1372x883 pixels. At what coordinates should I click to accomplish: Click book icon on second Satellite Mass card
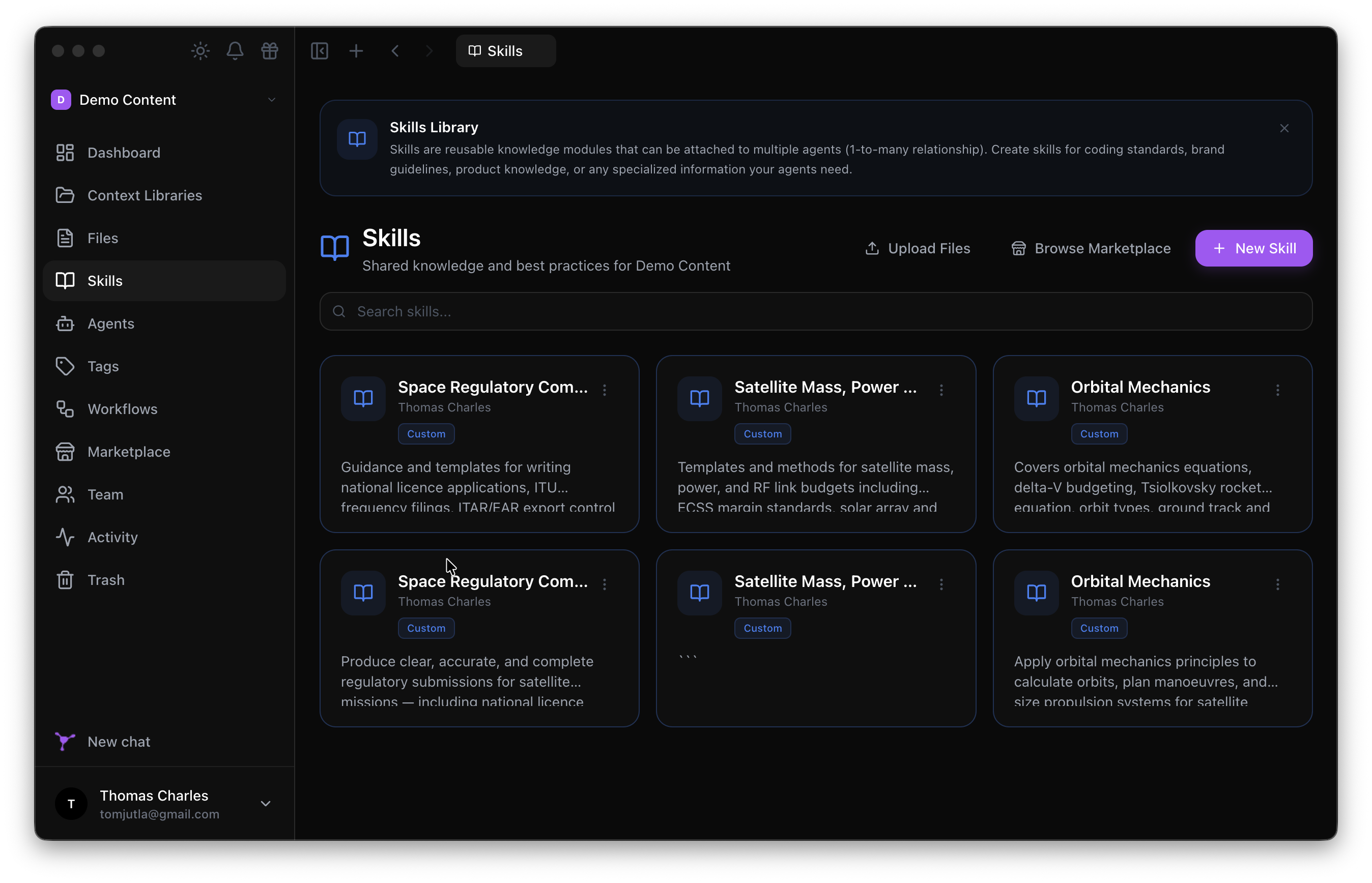[699, 593]
